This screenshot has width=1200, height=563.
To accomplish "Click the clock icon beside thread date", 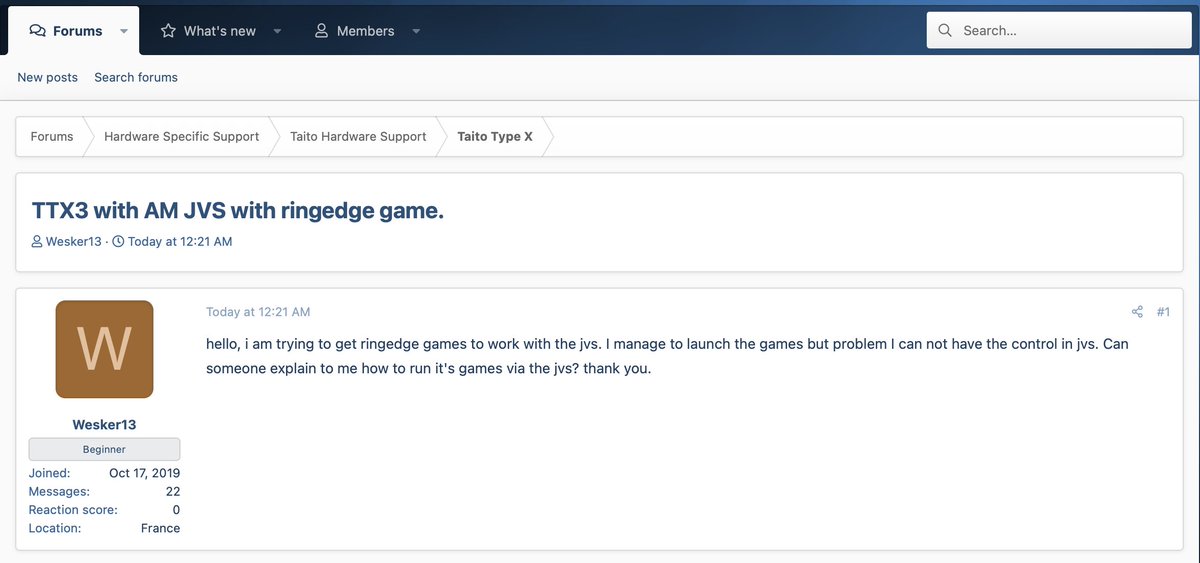I will [x=118, y=241].
